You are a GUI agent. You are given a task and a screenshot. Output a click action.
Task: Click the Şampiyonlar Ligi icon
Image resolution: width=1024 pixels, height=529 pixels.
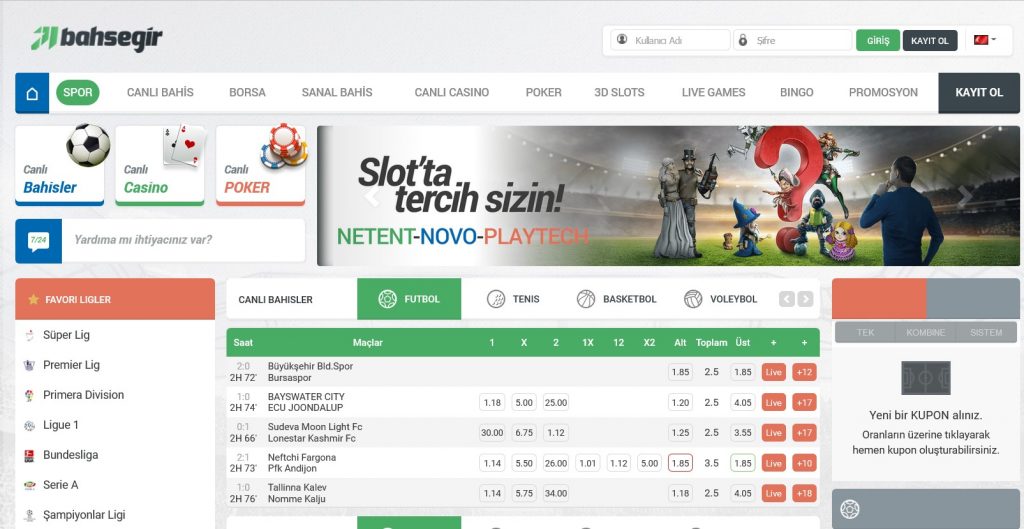[29, 515]
